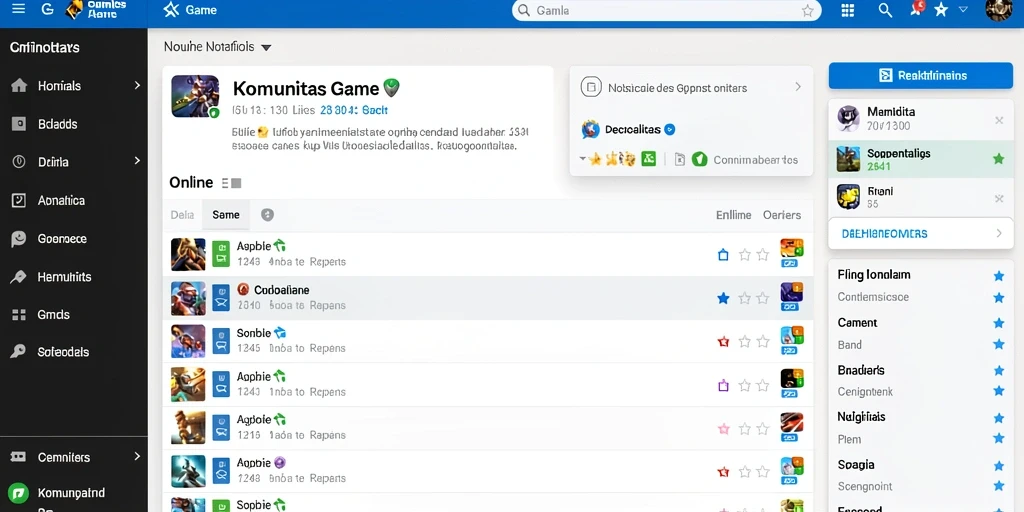This screenshot has width=1024, height=512.
Task: Open the hamburger menu in top bar
Action: 18,9
